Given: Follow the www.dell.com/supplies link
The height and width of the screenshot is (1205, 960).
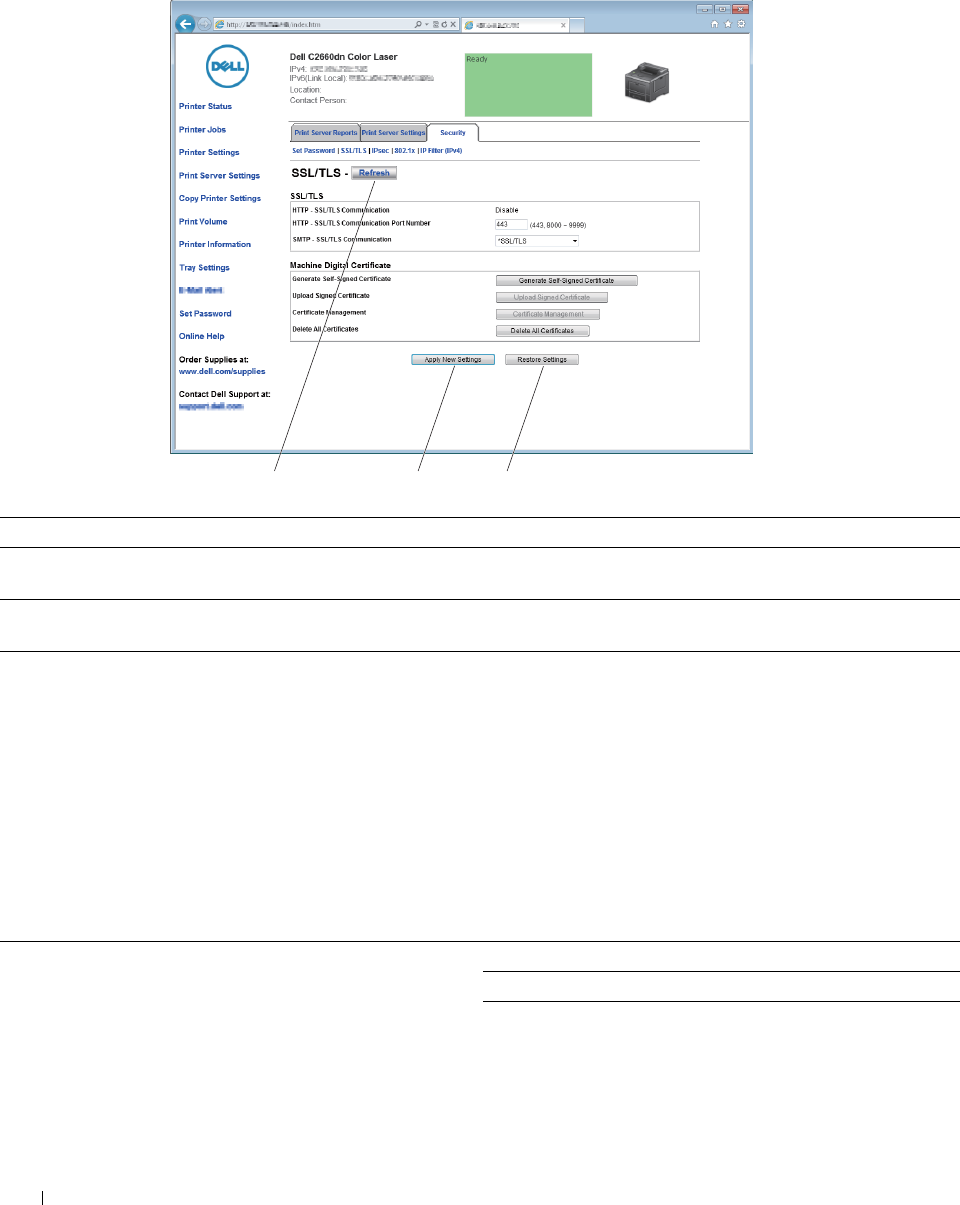Looking at the screenshot, I should coord(222,371).
